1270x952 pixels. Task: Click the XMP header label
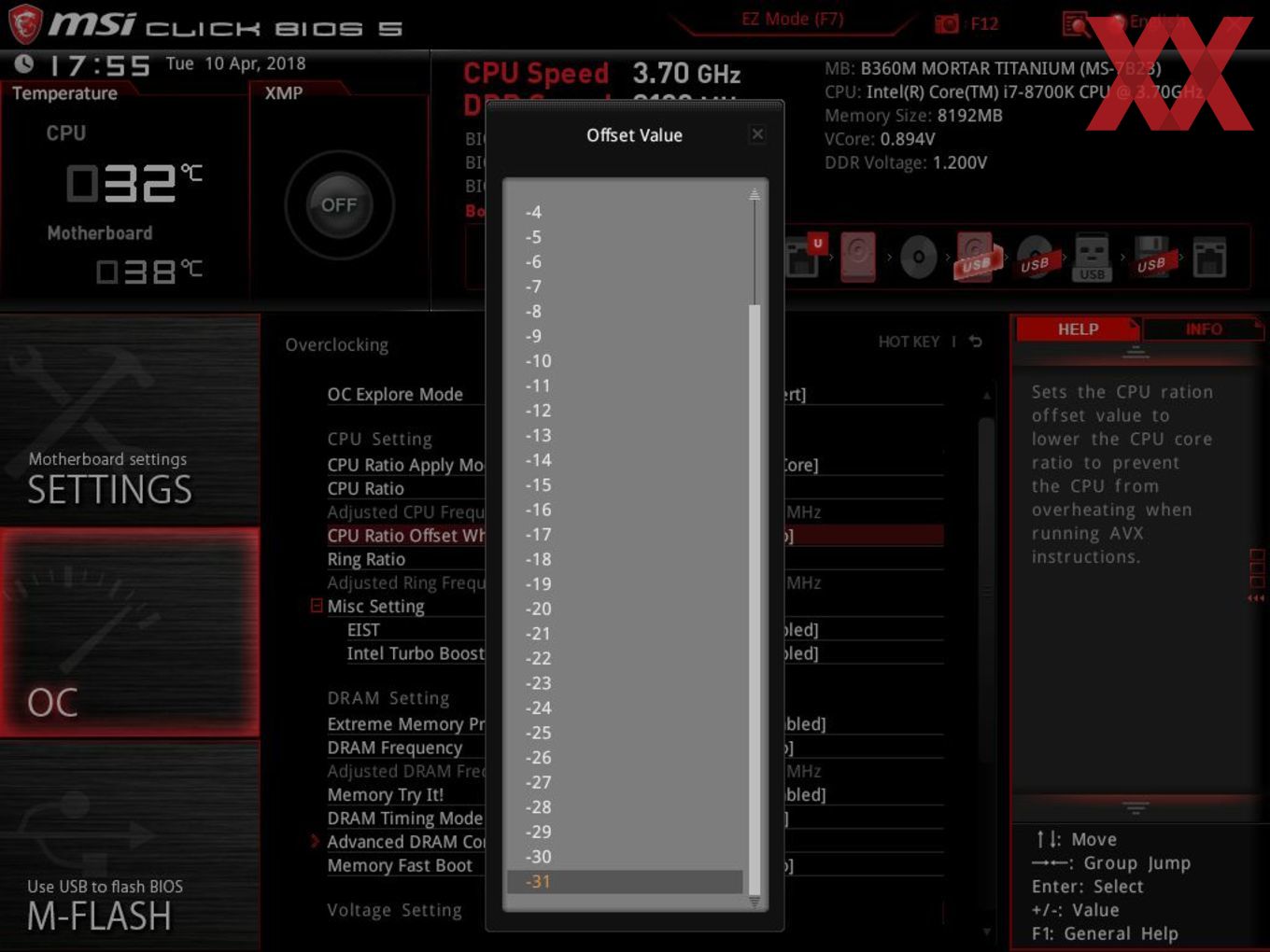point(284,93)
